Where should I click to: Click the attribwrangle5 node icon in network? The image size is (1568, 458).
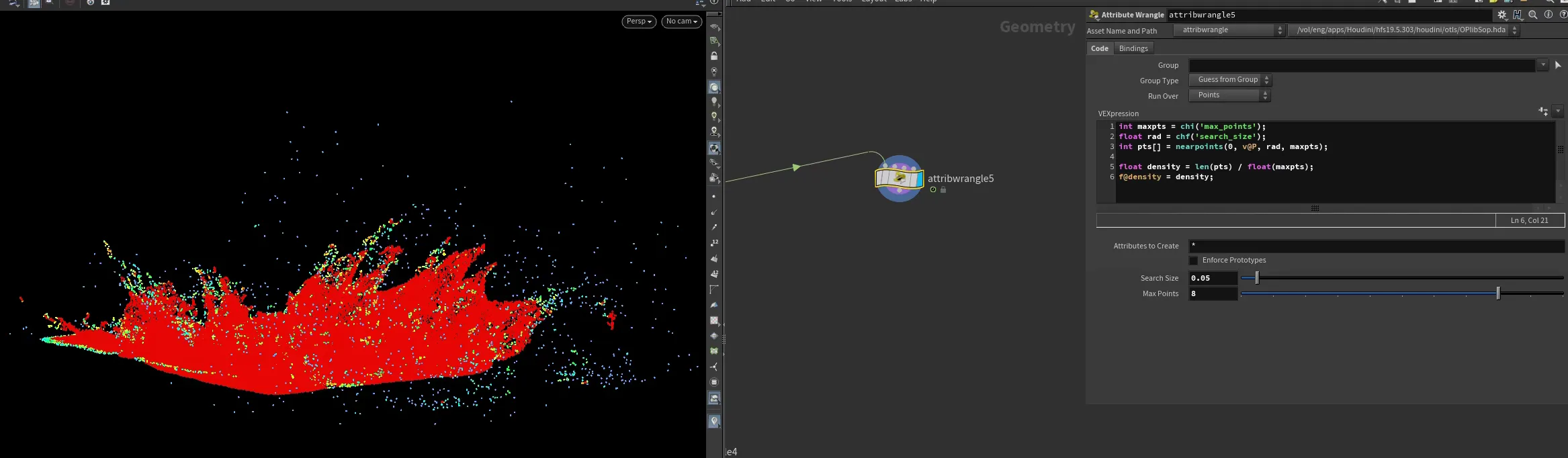[x=899, y=178]
